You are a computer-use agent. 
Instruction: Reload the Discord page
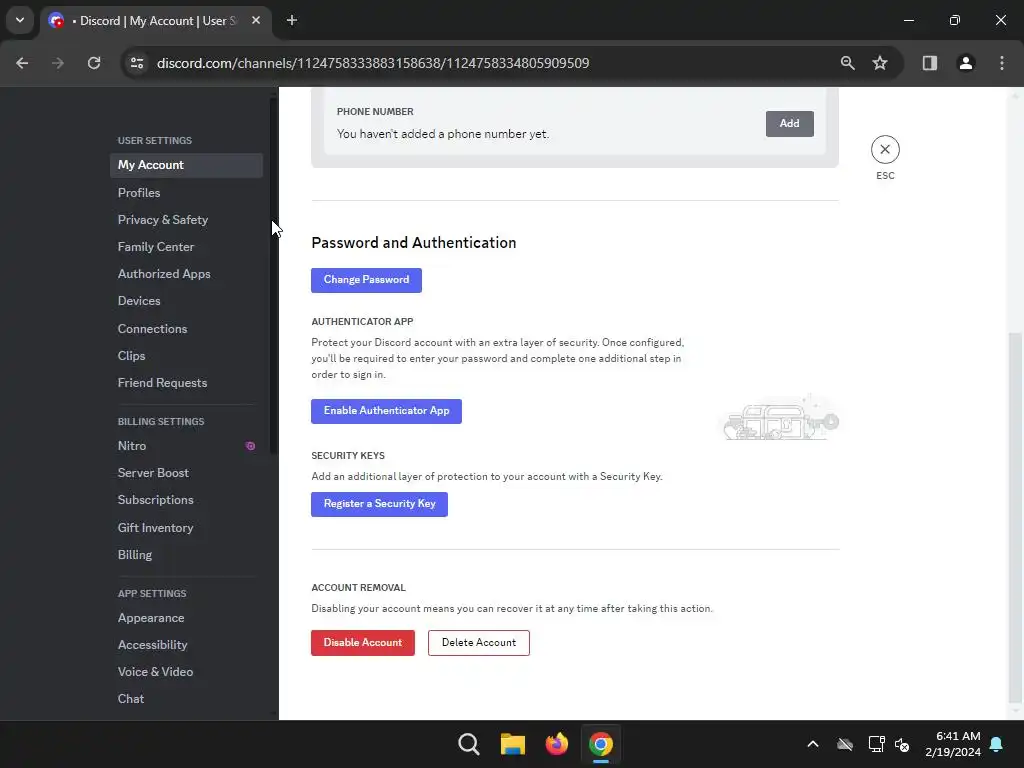94,63
